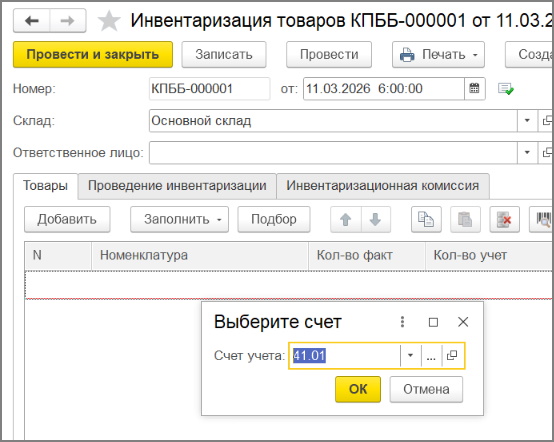The width and height of the screenshot is (554, 442).
Task: Click the document posted status icon
Action: [506, 89]
